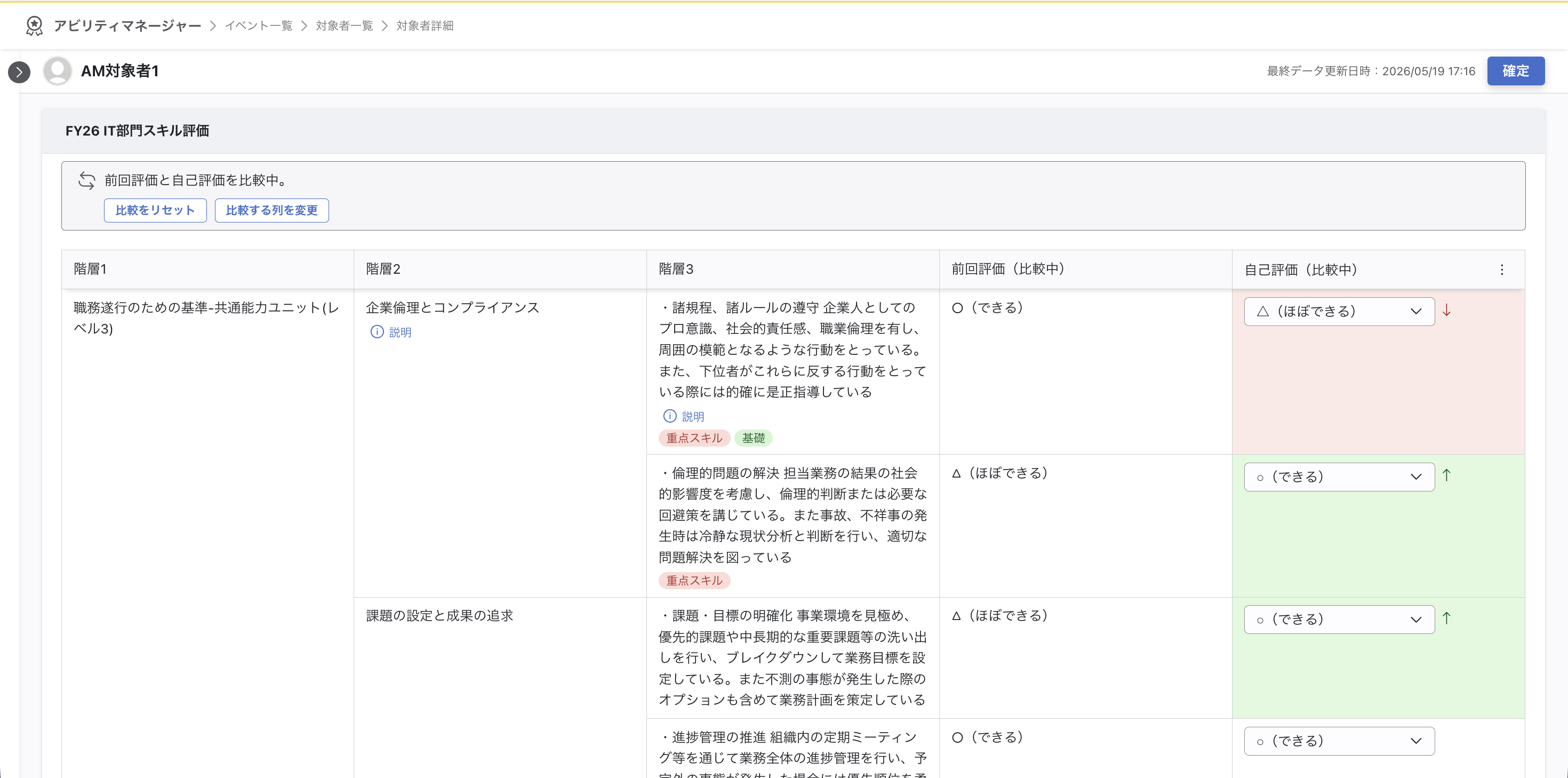Click the 確定 button
Image resolution: width=1568 pixels, height=778 pixels.
click(1516, 70)
